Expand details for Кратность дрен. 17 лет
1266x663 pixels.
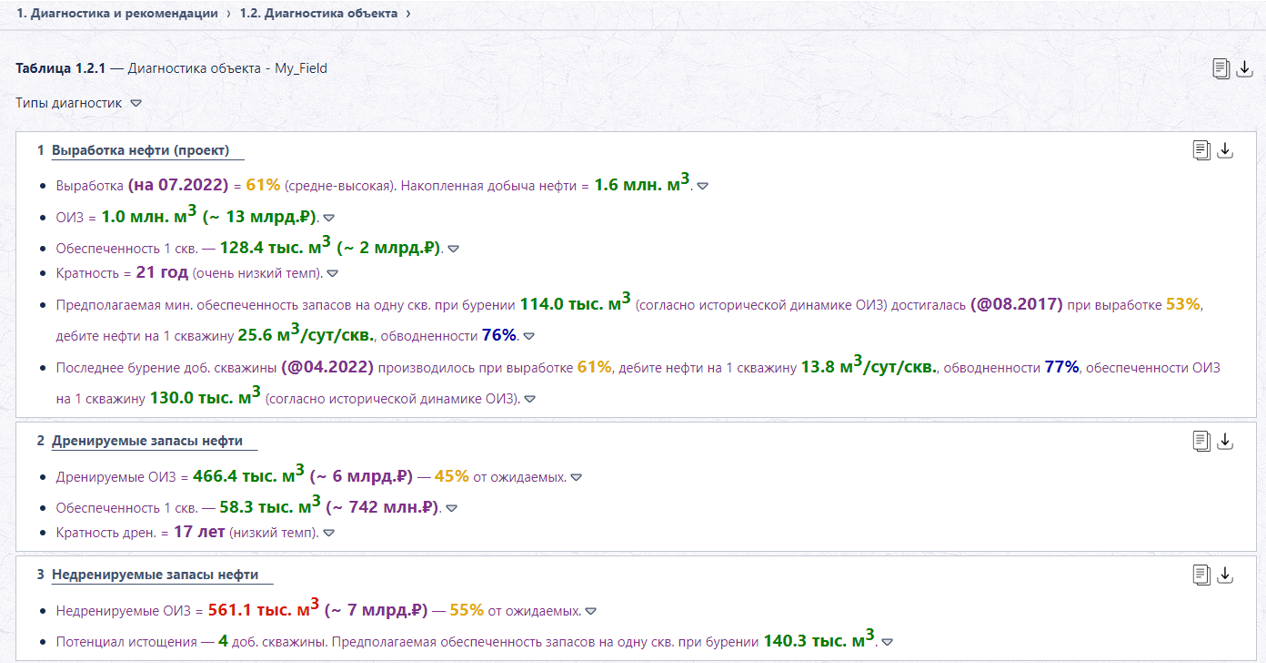coord(329,534)
